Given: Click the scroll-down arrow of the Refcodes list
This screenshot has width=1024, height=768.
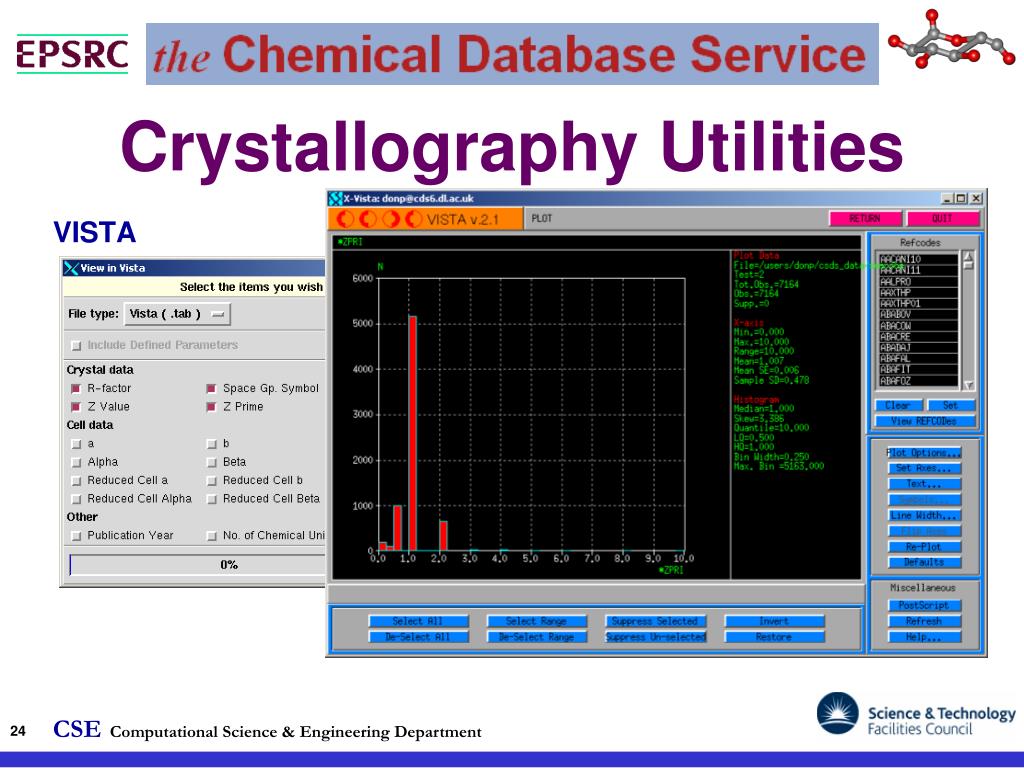Looking at the screenshot, I should click(968, 385).
